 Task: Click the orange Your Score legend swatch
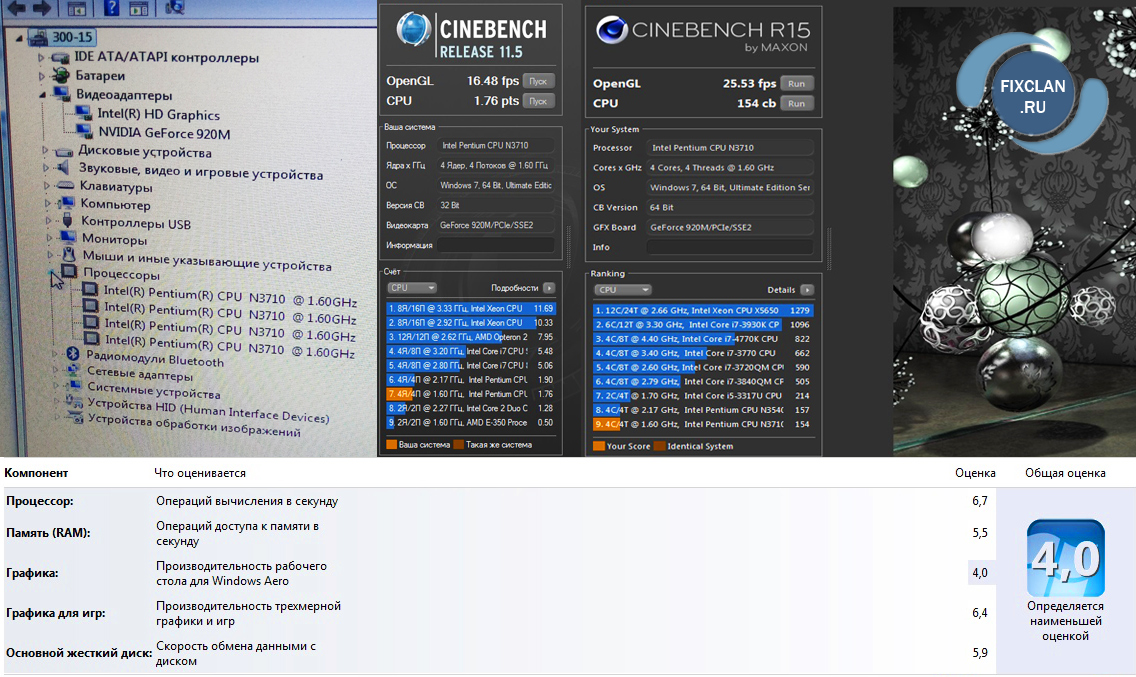pos(598,446)
